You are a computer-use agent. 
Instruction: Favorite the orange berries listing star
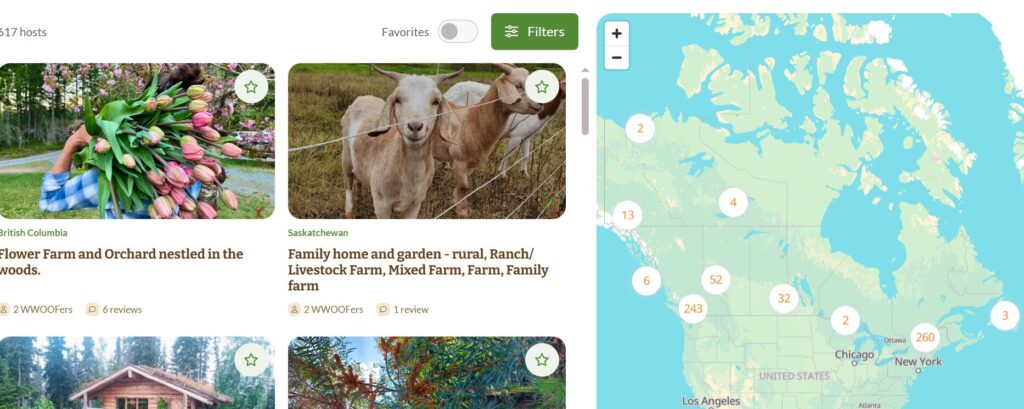pyautogui.click(x=541, y=360)
